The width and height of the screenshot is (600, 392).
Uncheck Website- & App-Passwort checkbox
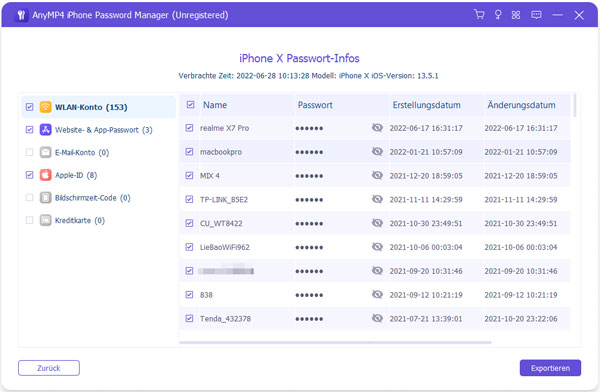pyautogui.click(x=29, y=130)
